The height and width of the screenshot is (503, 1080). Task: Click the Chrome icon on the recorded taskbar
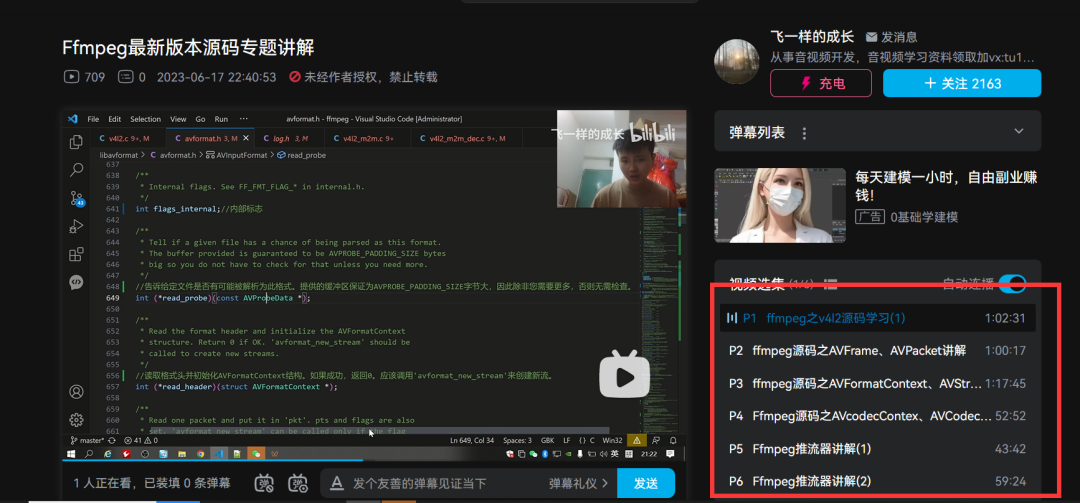pyautogui.click(x=200, y=454)
